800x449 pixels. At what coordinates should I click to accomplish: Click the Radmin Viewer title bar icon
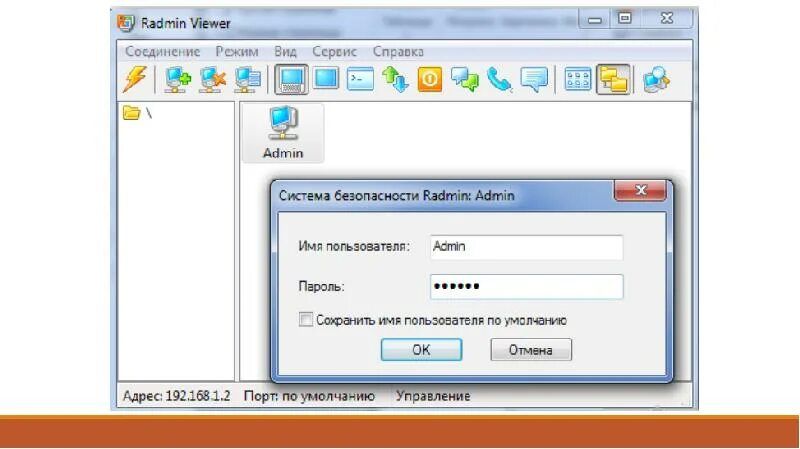[126, 23]
